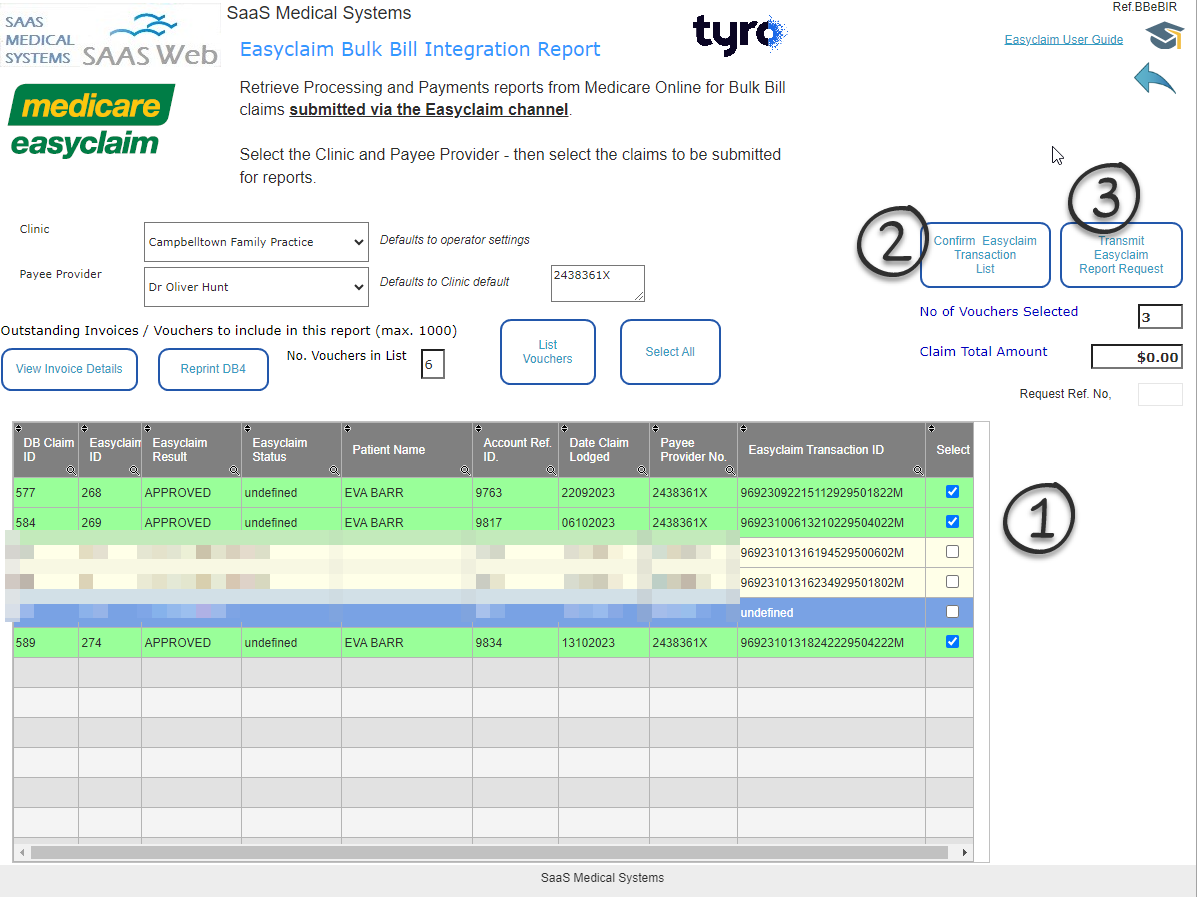Click the List Vouchers button

tap(547, 352)
